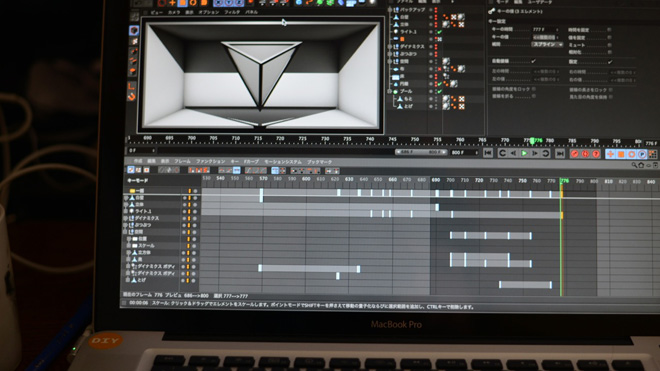Image resolution: width=660 pixels, height=371 pixels.
Task: Jump to the start of the animation
Action: (488, 153)
